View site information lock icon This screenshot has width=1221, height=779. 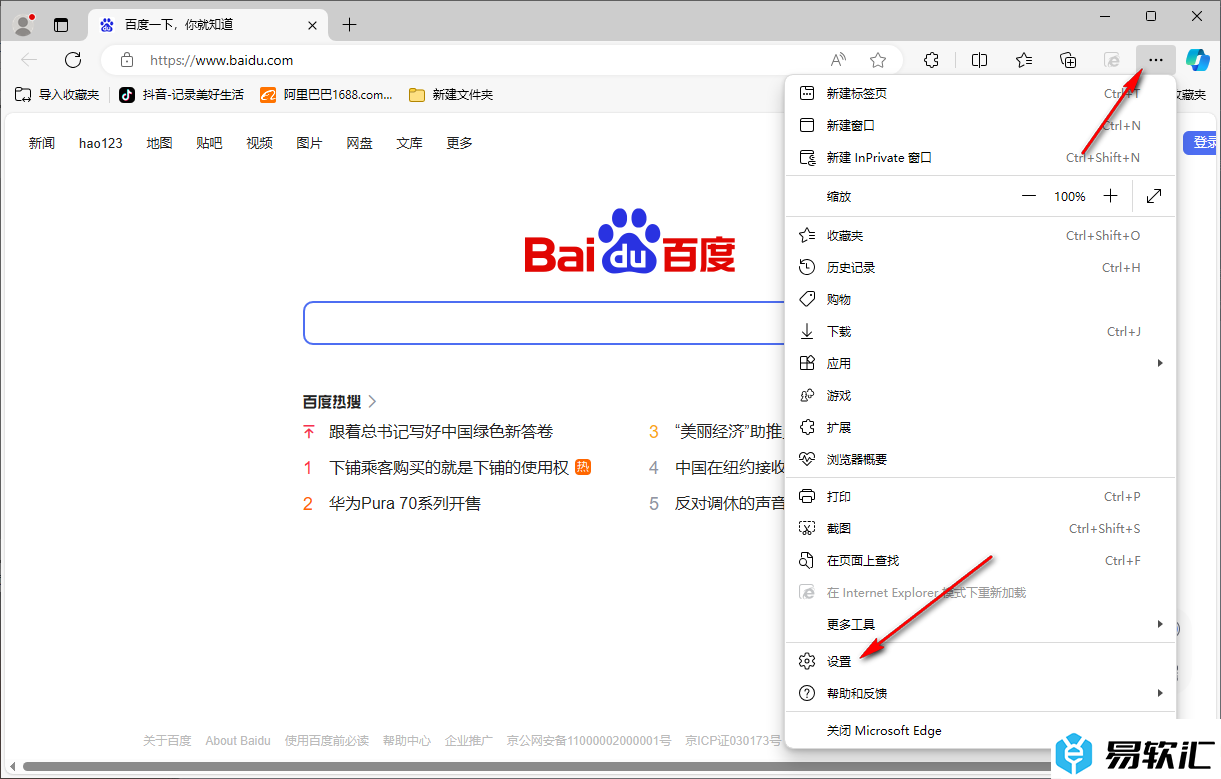tap(126, 60)
